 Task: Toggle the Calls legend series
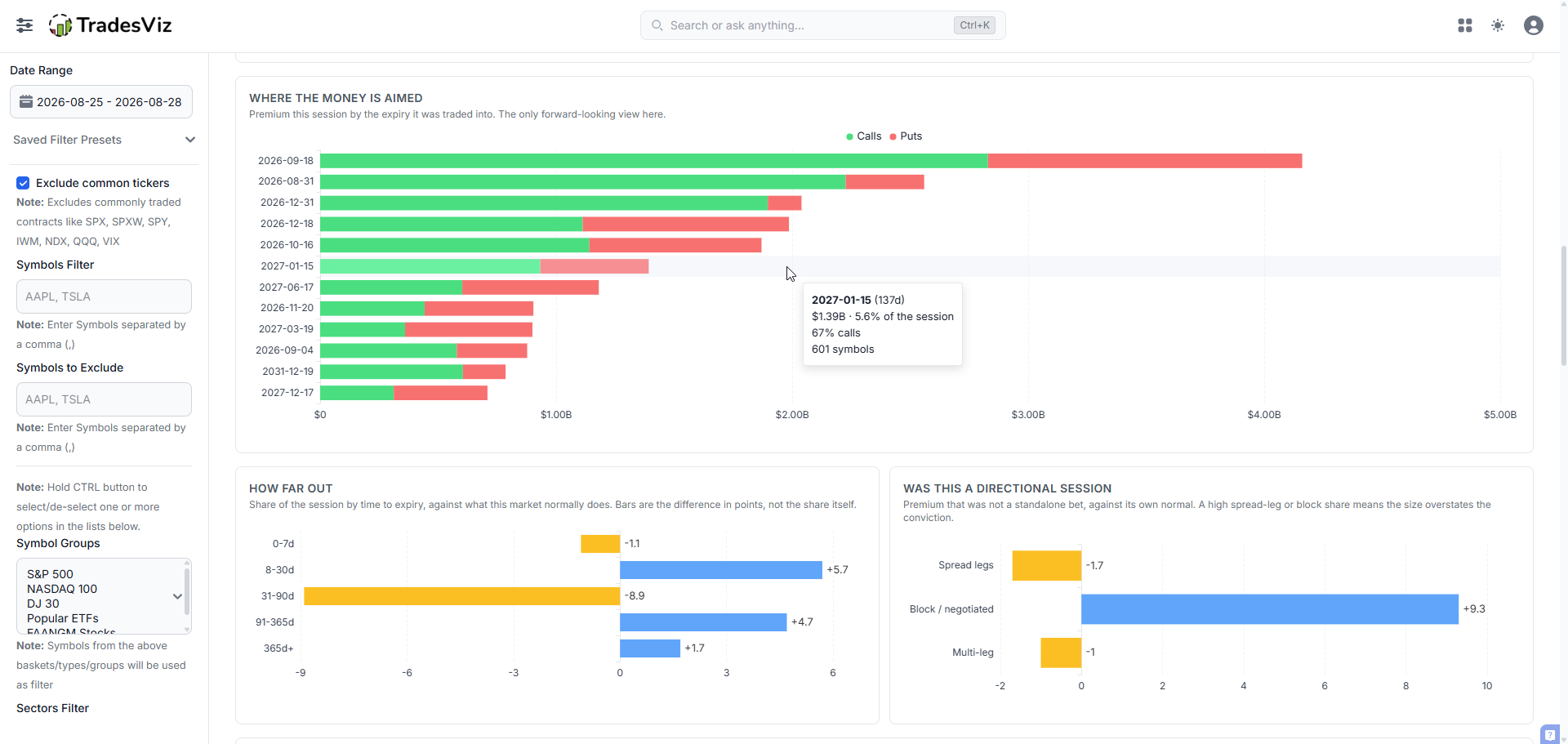click(864, 136)
